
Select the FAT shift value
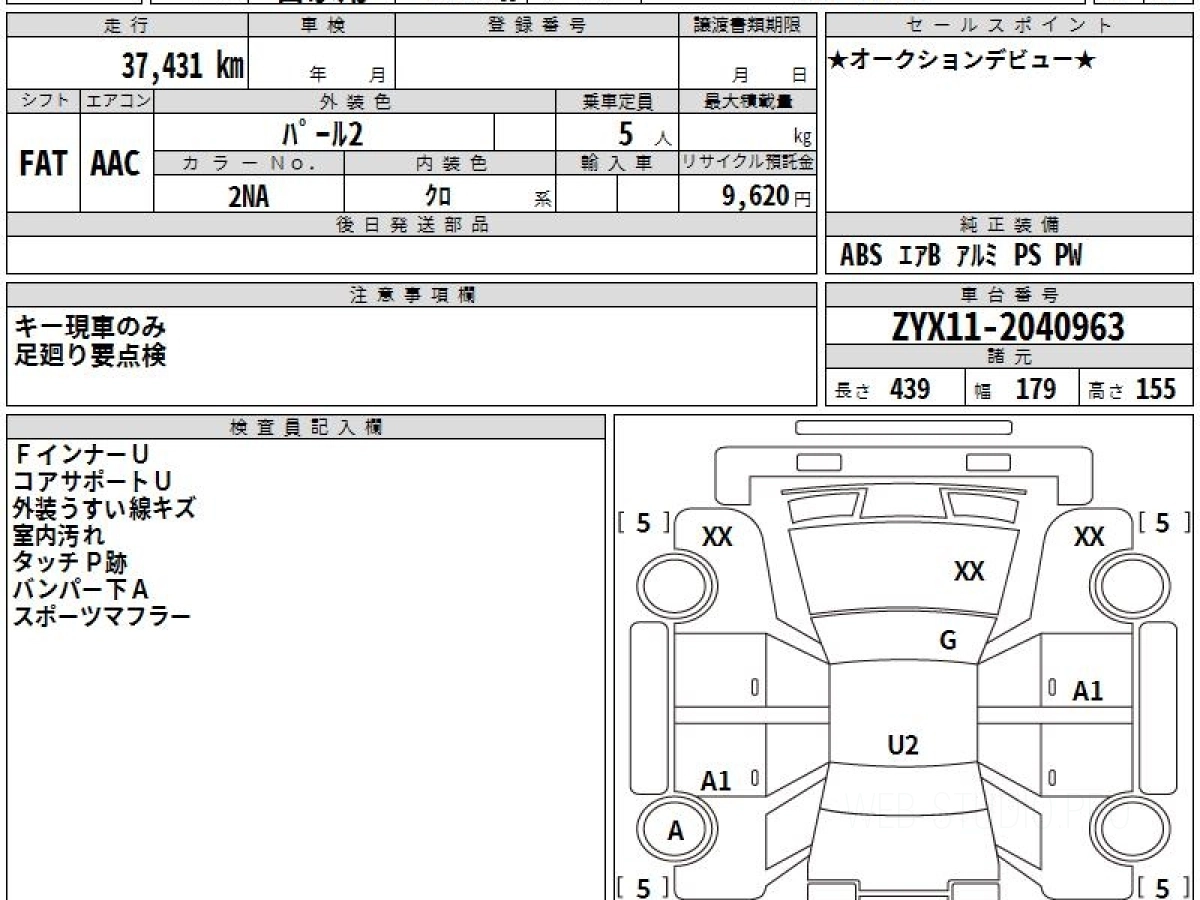click(43, 164)
